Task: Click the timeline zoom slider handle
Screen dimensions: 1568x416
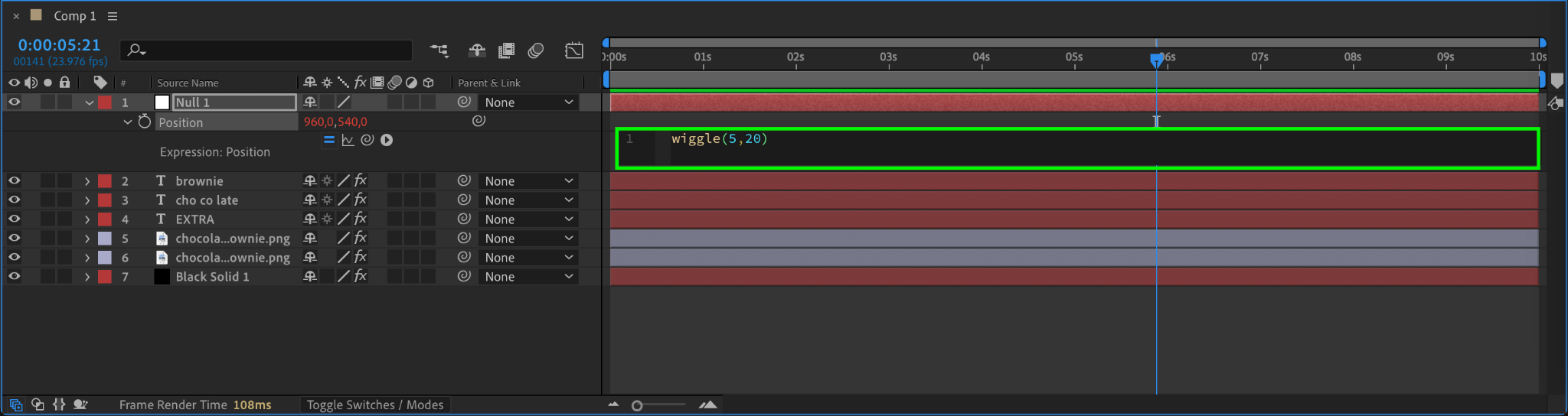Action: (x=637, y=405)
